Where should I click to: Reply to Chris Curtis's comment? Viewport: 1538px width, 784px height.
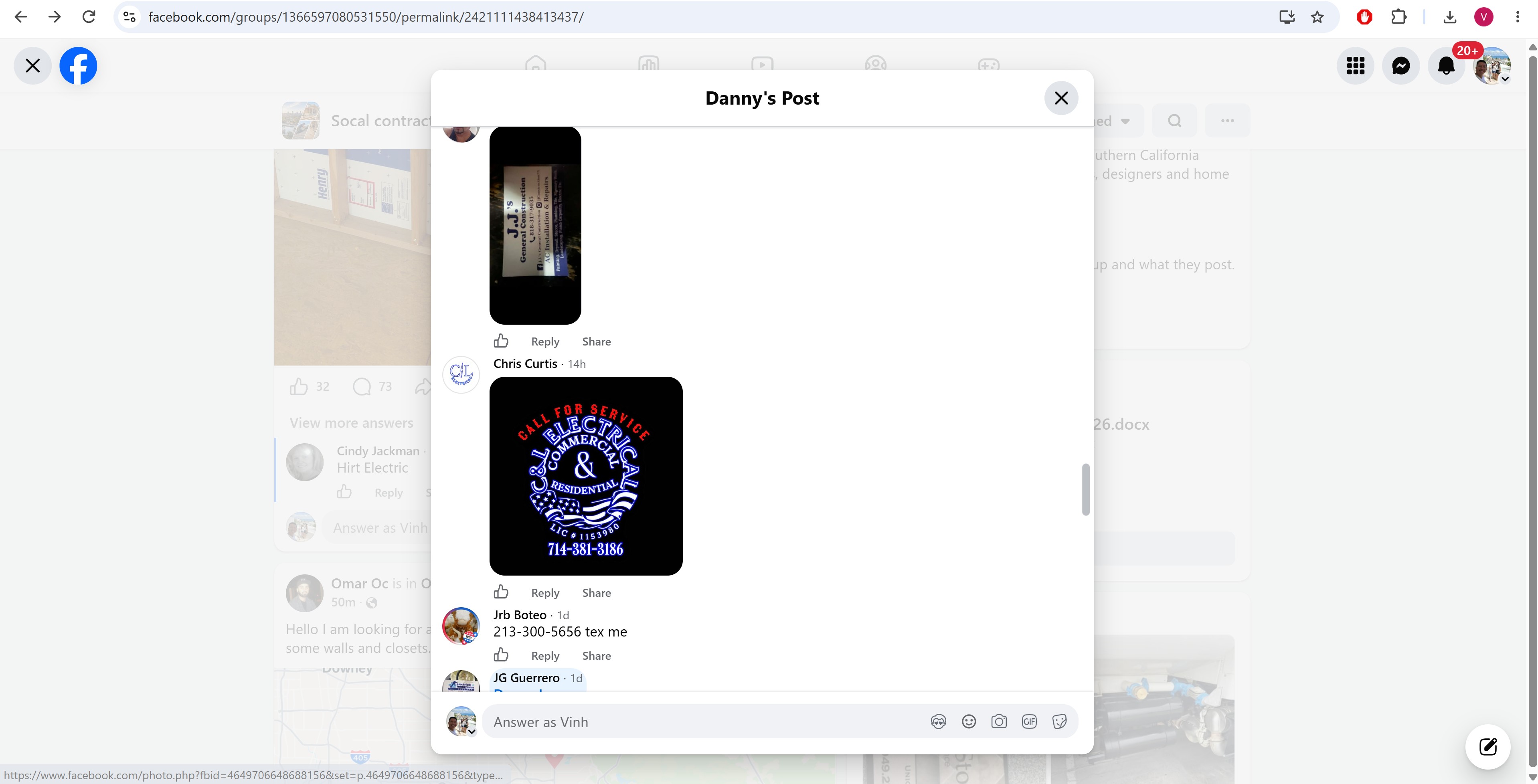click(x=545, y=592)
